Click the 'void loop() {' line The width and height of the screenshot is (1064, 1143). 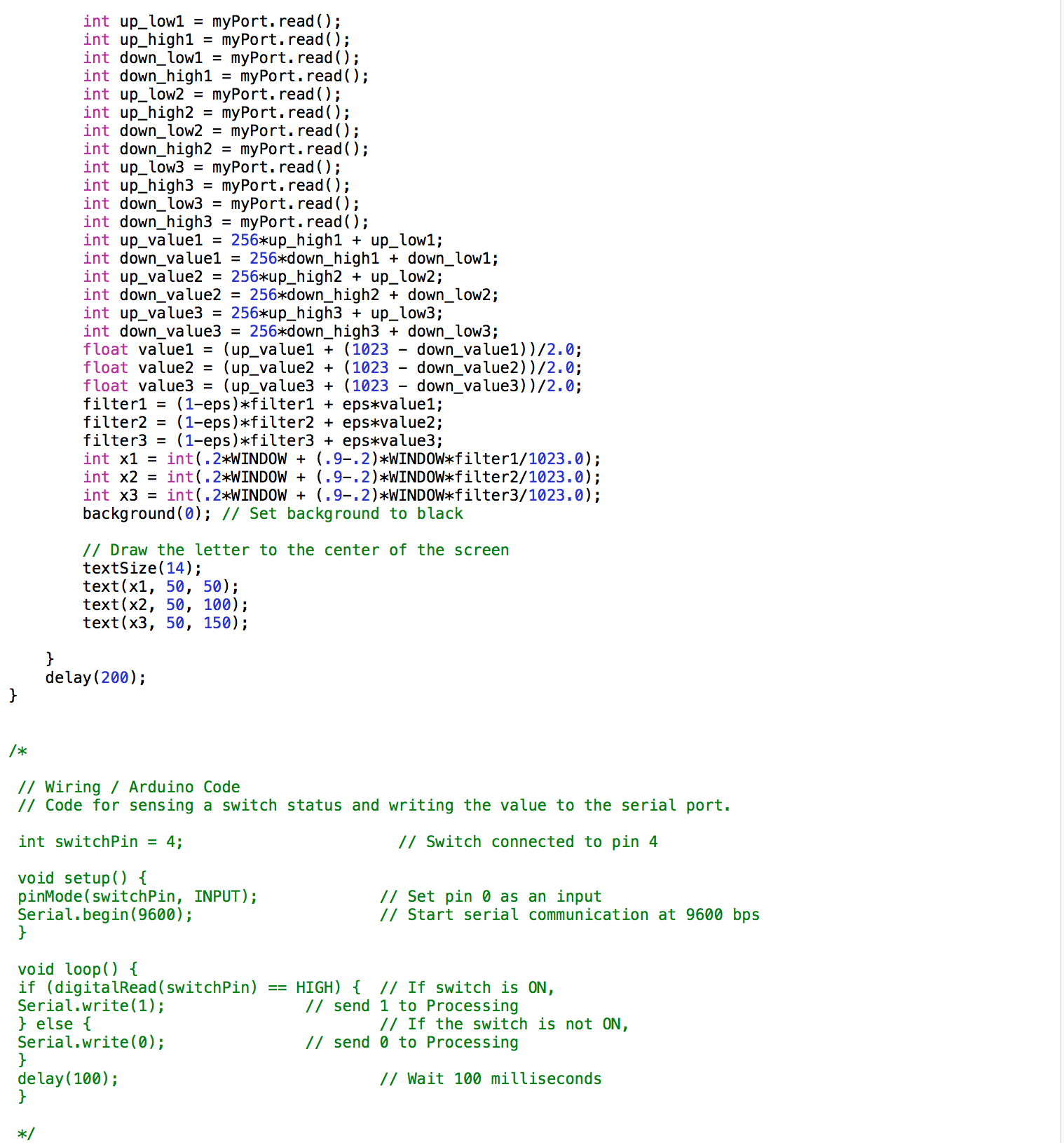[78, 970]
